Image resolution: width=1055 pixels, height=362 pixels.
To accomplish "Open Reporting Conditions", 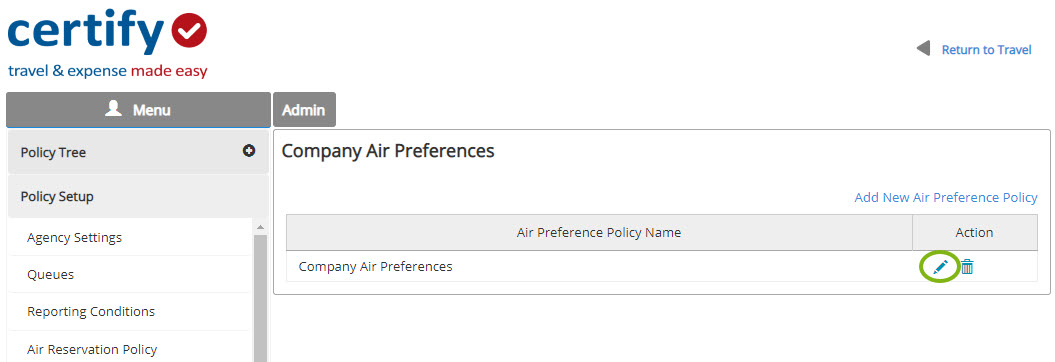I will pos(91,312).
